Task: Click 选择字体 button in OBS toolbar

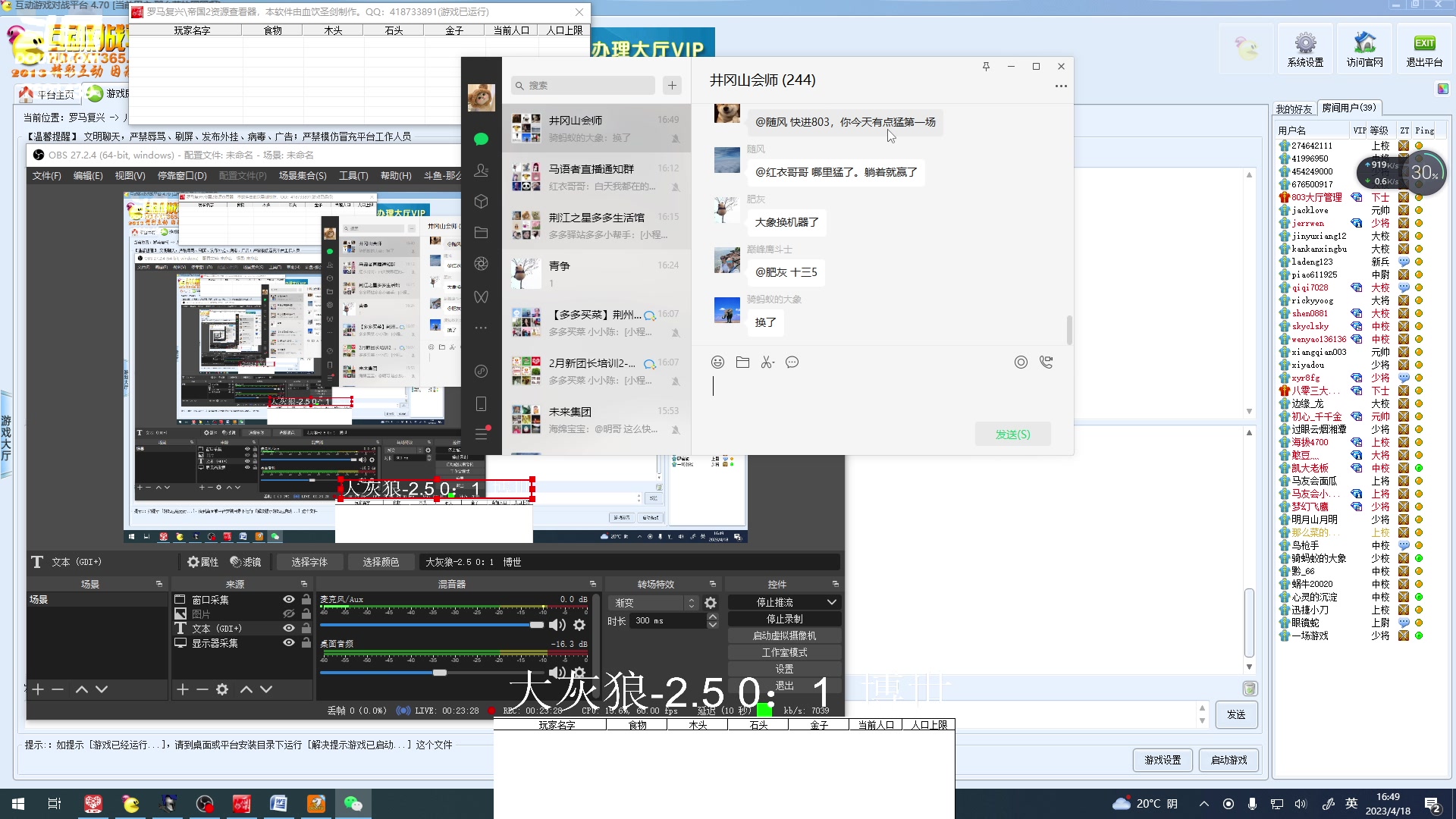Action: click(x=309, y=562)
